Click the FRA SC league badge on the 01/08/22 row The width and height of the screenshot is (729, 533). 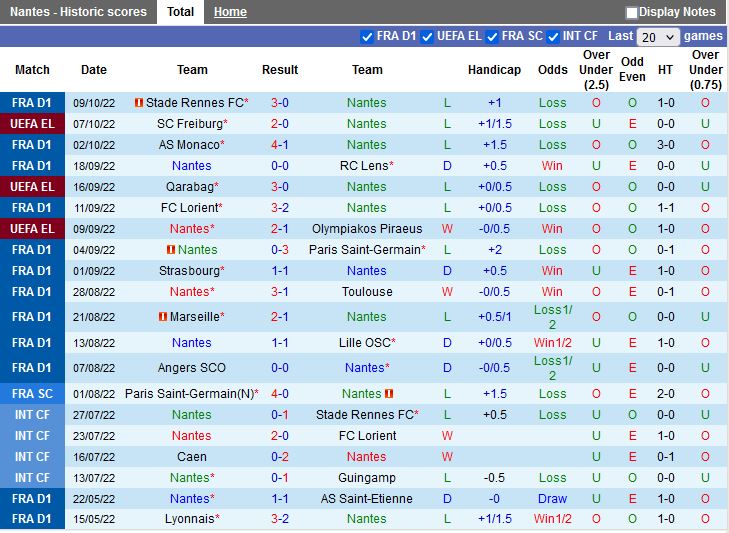pyautogui.click(x=32, y=394)
